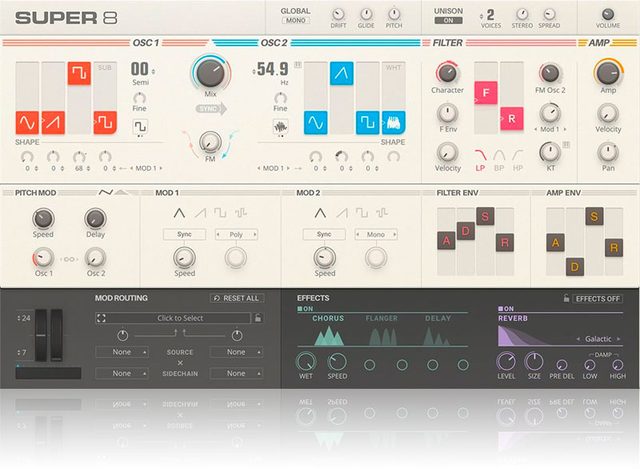Viewport: 640px width, 469px height.
Task: Open lower-right None sidechain dropdown
Action: (236, 373)
